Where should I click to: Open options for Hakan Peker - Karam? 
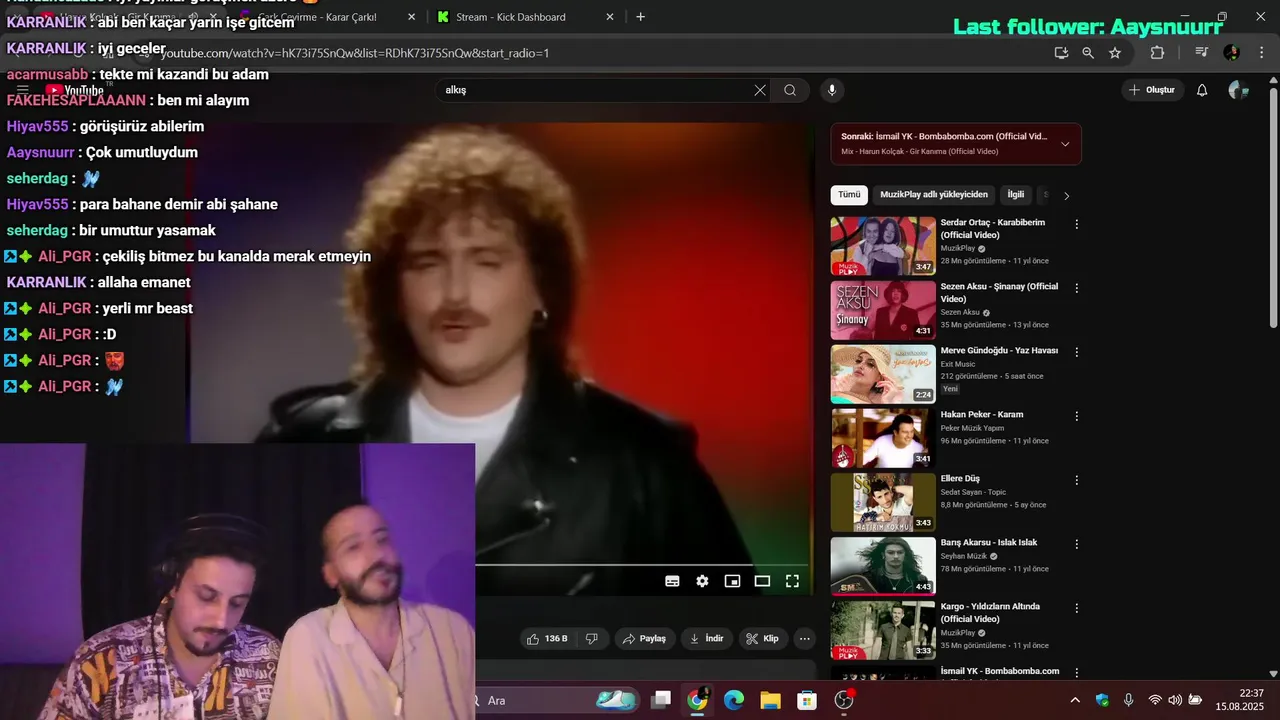coord(1077,416)
